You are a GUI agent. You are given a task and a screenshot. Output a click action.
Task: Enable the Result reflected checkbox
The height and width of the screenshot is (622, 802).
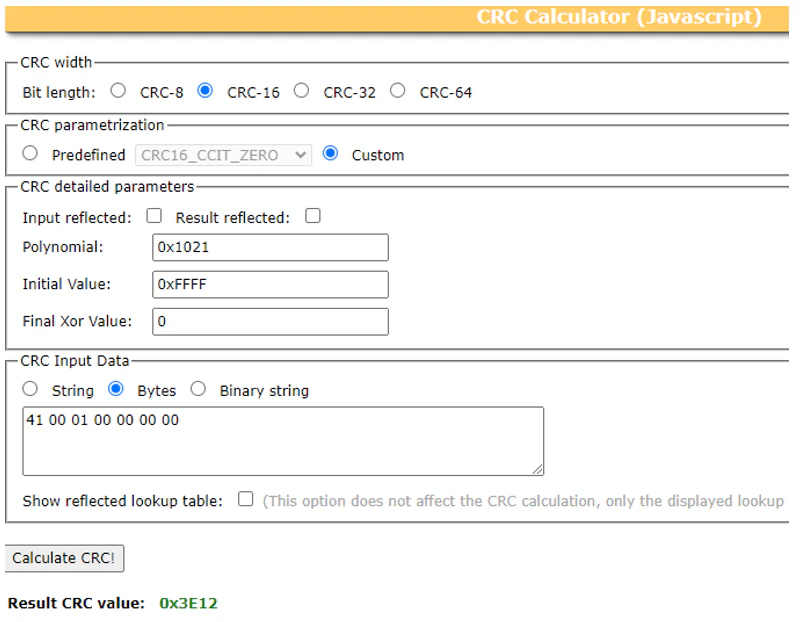[x=313, y=216]
